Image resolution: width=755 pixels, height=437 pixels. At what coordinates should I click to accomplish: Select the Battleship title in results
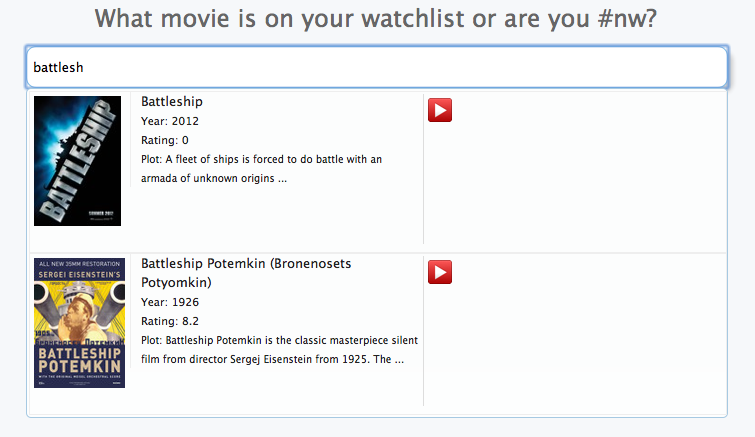click(x=172, y=102)
